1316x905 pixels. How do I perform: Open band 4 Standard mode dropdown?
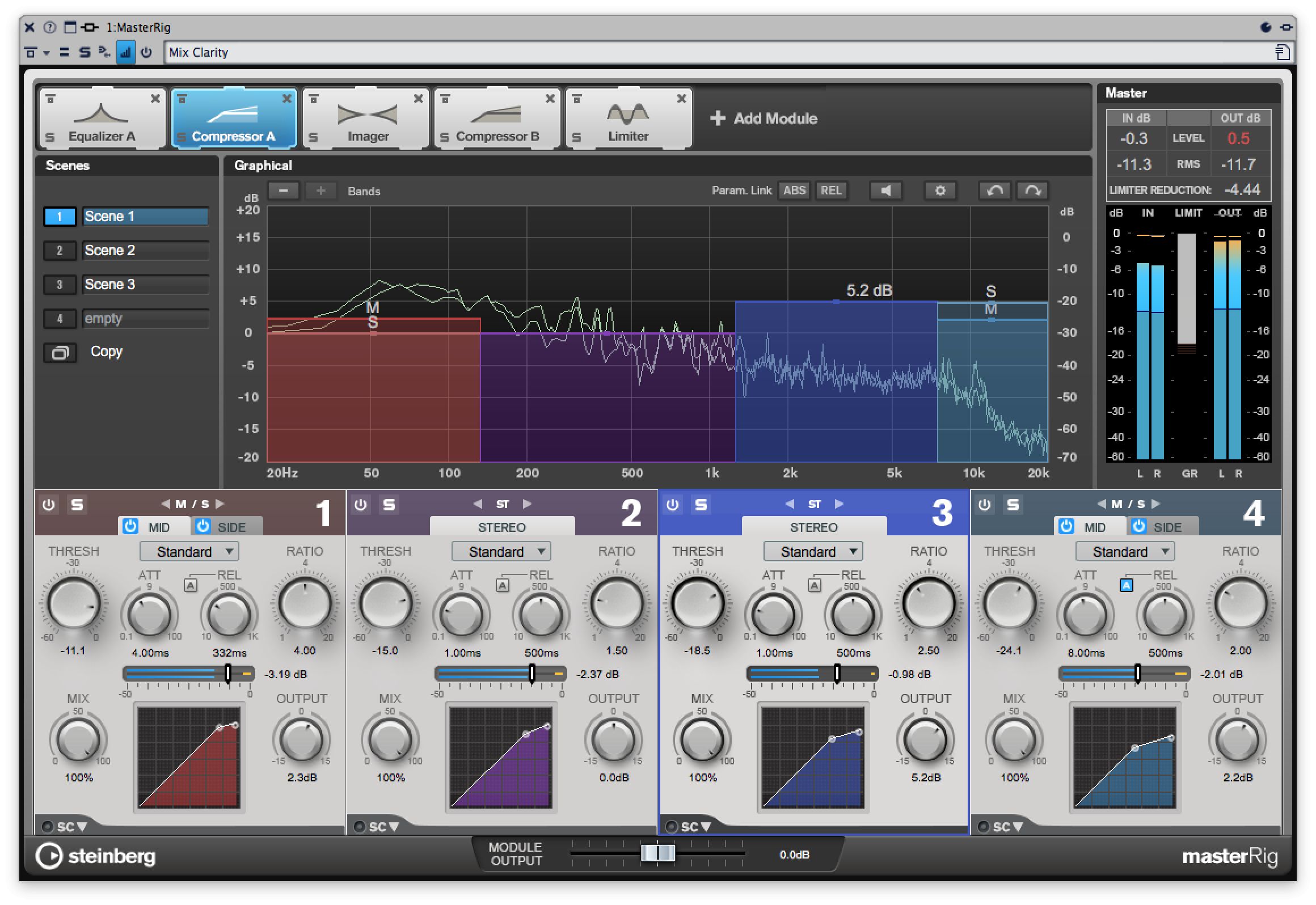[1125, 551]
